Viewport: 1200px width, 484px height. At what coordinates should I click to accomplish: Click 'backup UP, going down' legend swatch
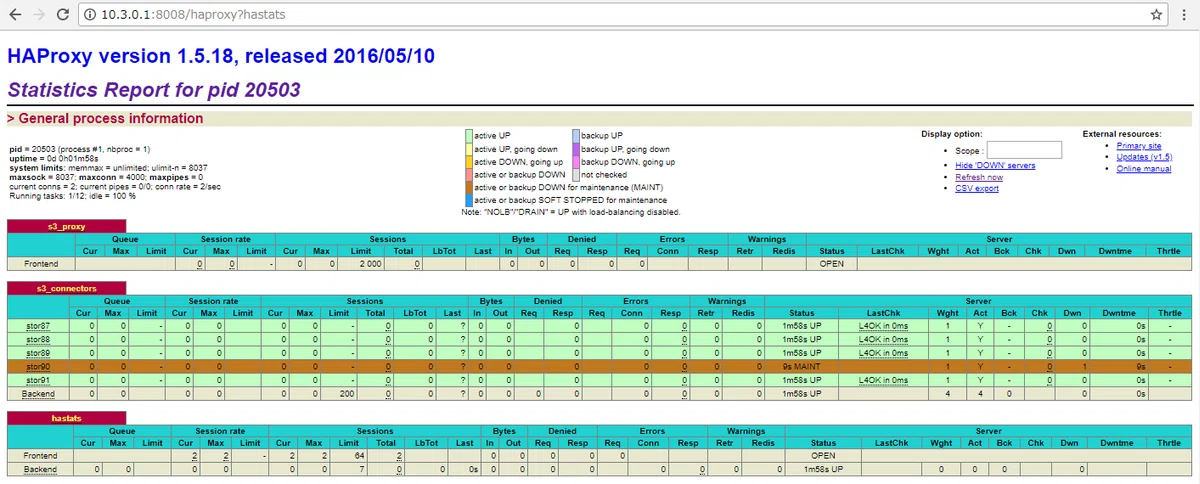point(576,148)
